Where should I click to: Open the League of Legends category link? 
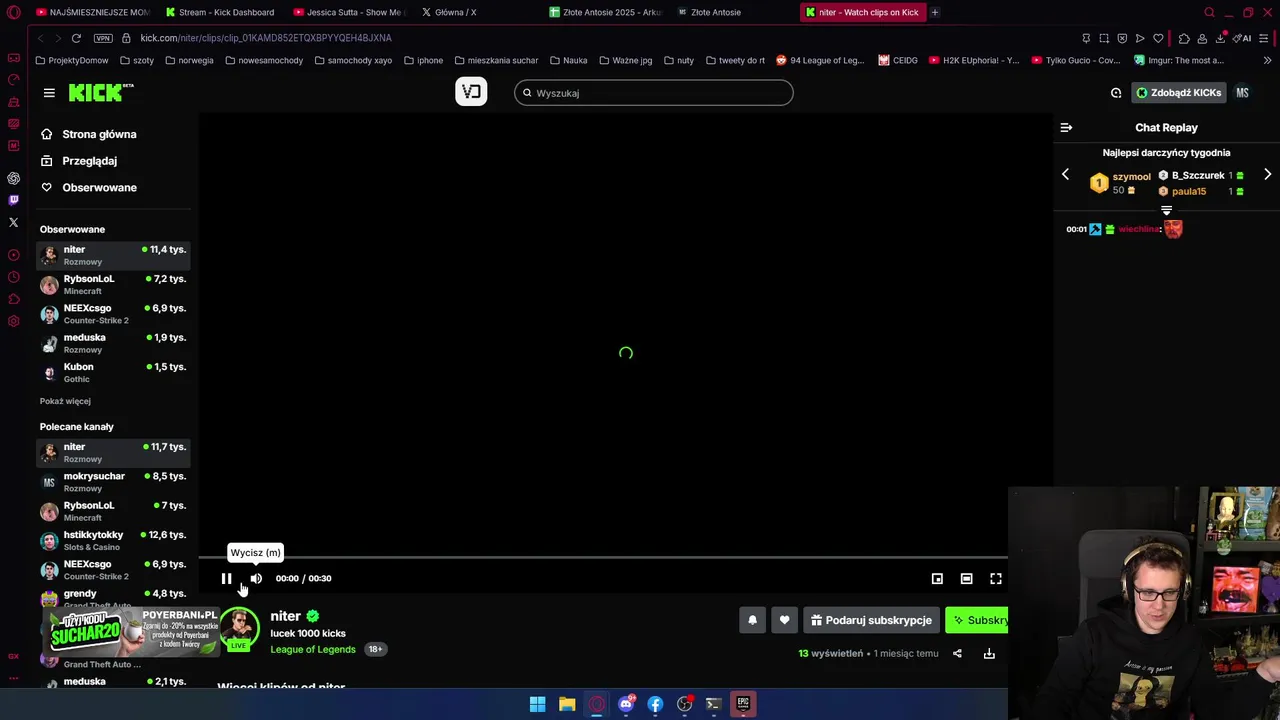(x=313, y=649)
